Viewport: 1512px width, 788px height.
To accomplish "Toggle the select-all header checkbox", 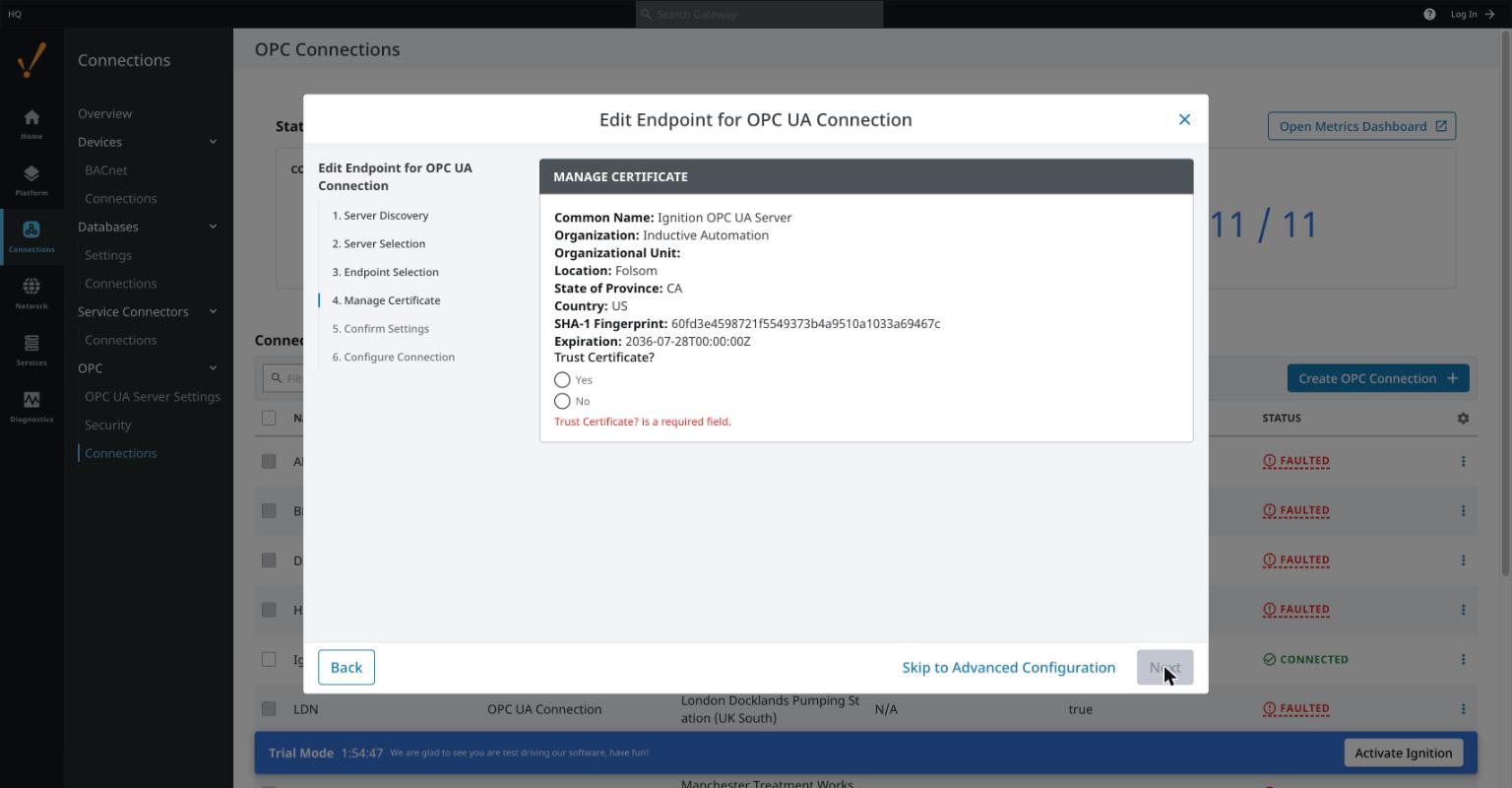I will click(x=269, y=419).
